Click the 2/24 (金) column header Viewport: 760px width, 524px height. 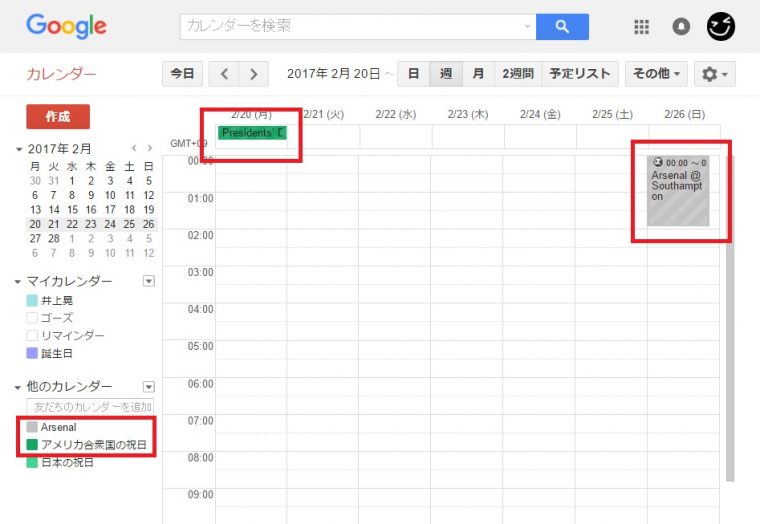point(540,114)
